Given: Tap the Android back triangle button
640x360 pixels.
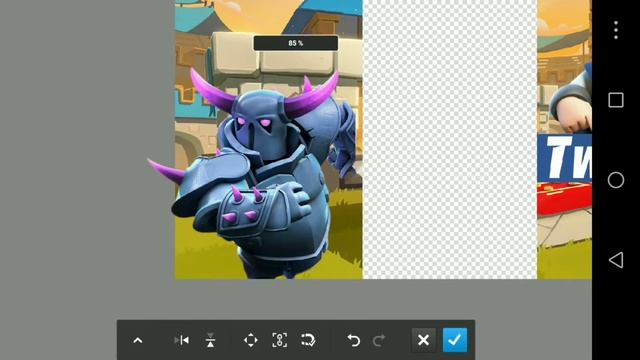Looking at the screenshot, I should [616, 260].
